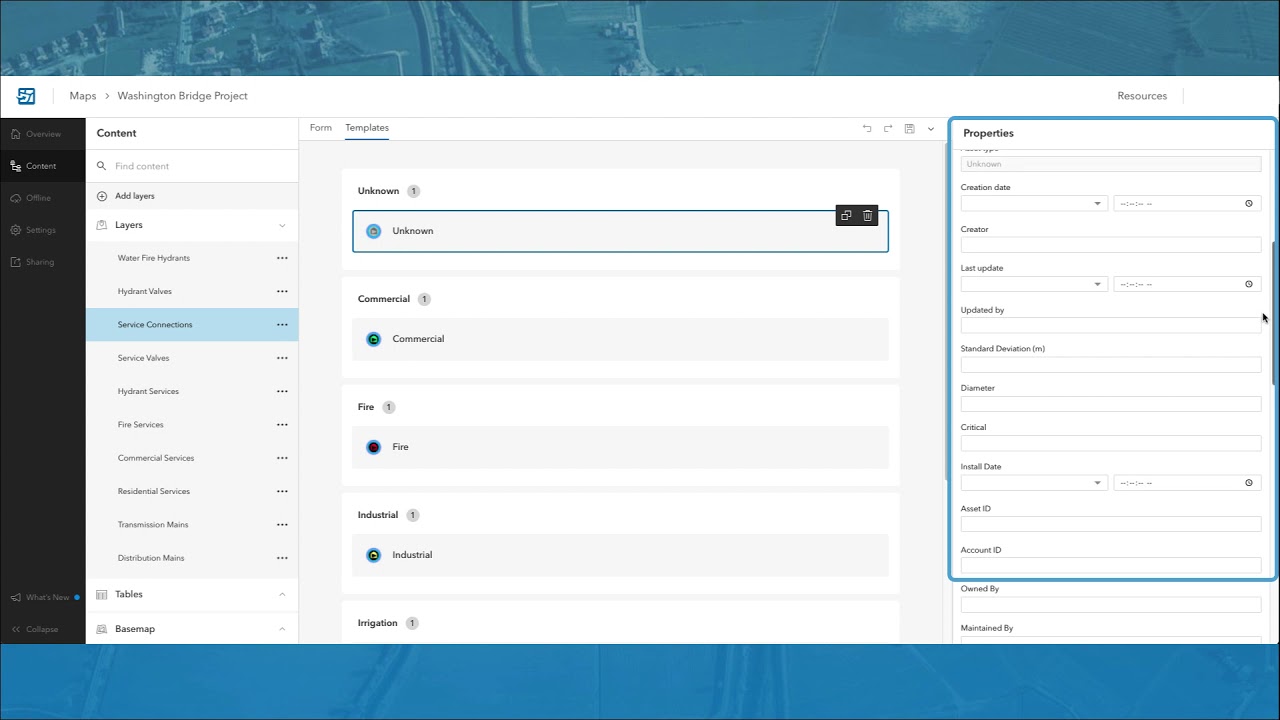Open options menu for Water Fire Hydrants
This screenshot has width=1280, height=720.
pyautogui.click(x=282, y=258)
